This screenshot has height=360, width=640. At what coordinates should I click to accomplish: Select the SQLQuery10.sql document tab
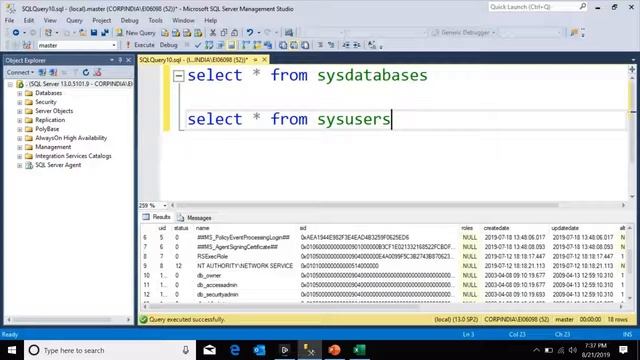point(194,60)
